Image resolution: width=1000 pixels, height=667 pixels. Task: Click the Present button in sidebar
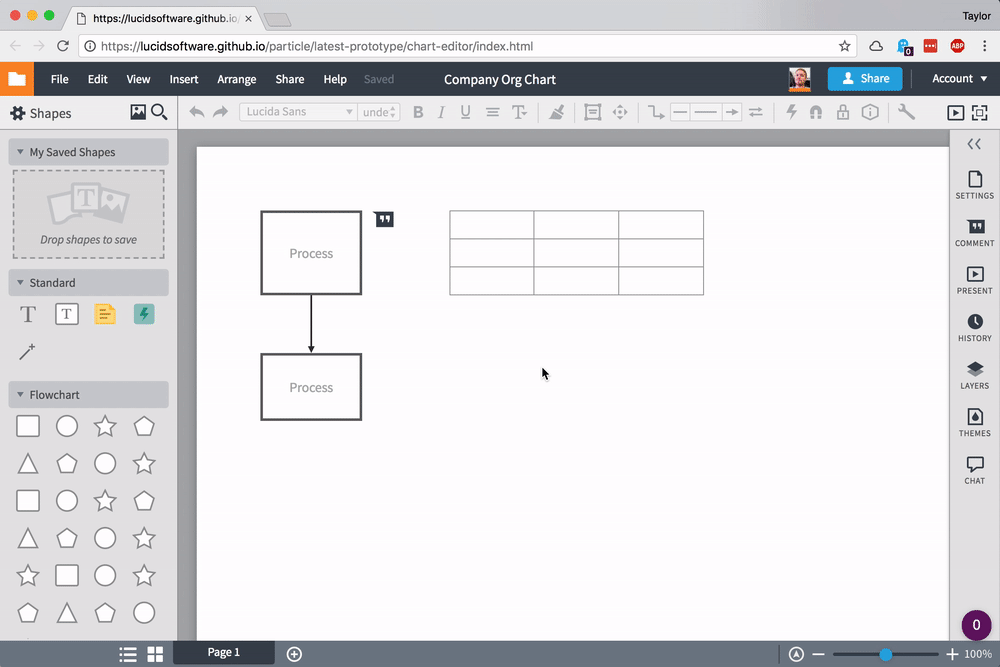(974, 280)
